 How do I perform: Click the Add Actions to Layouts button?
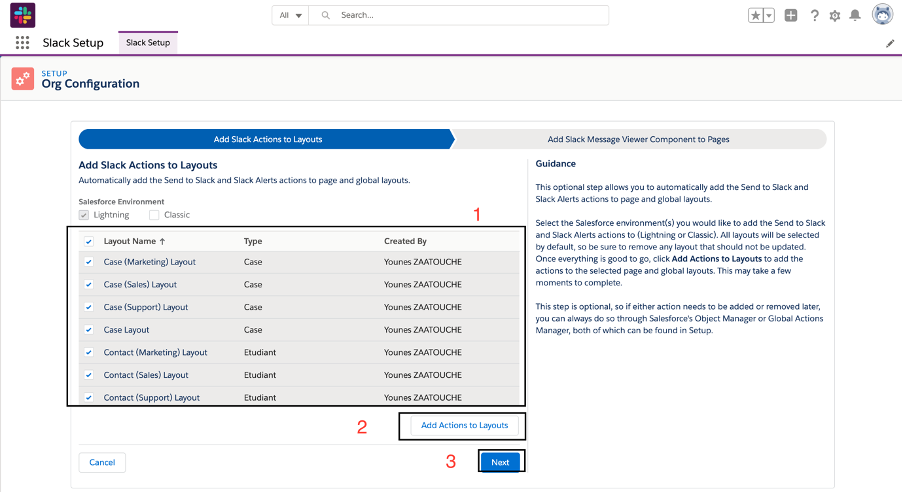tap(464, 425)
